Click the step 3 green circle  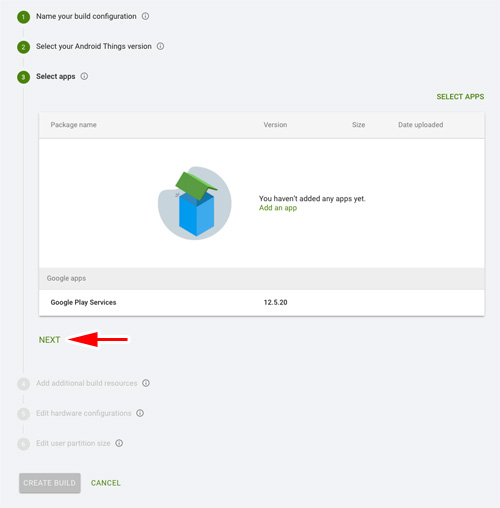click(x=23, y=77)
